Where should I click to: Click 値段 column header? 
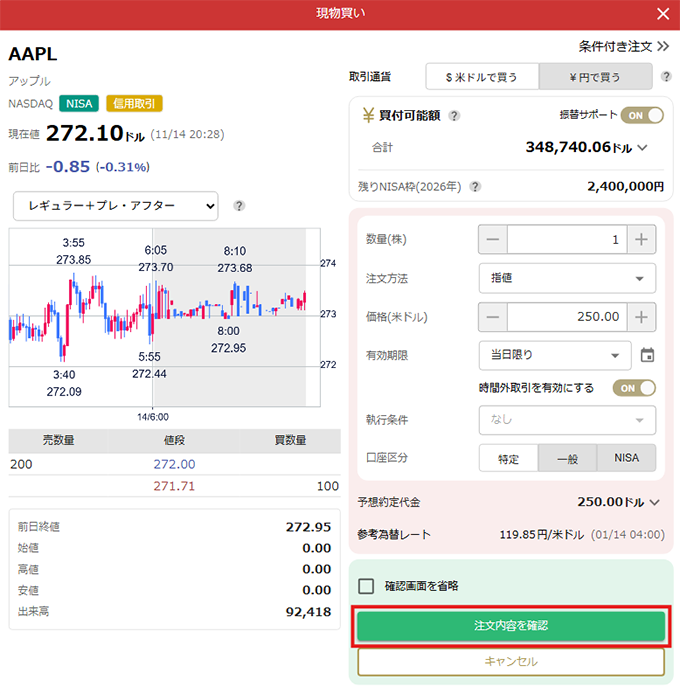(174, 440)
